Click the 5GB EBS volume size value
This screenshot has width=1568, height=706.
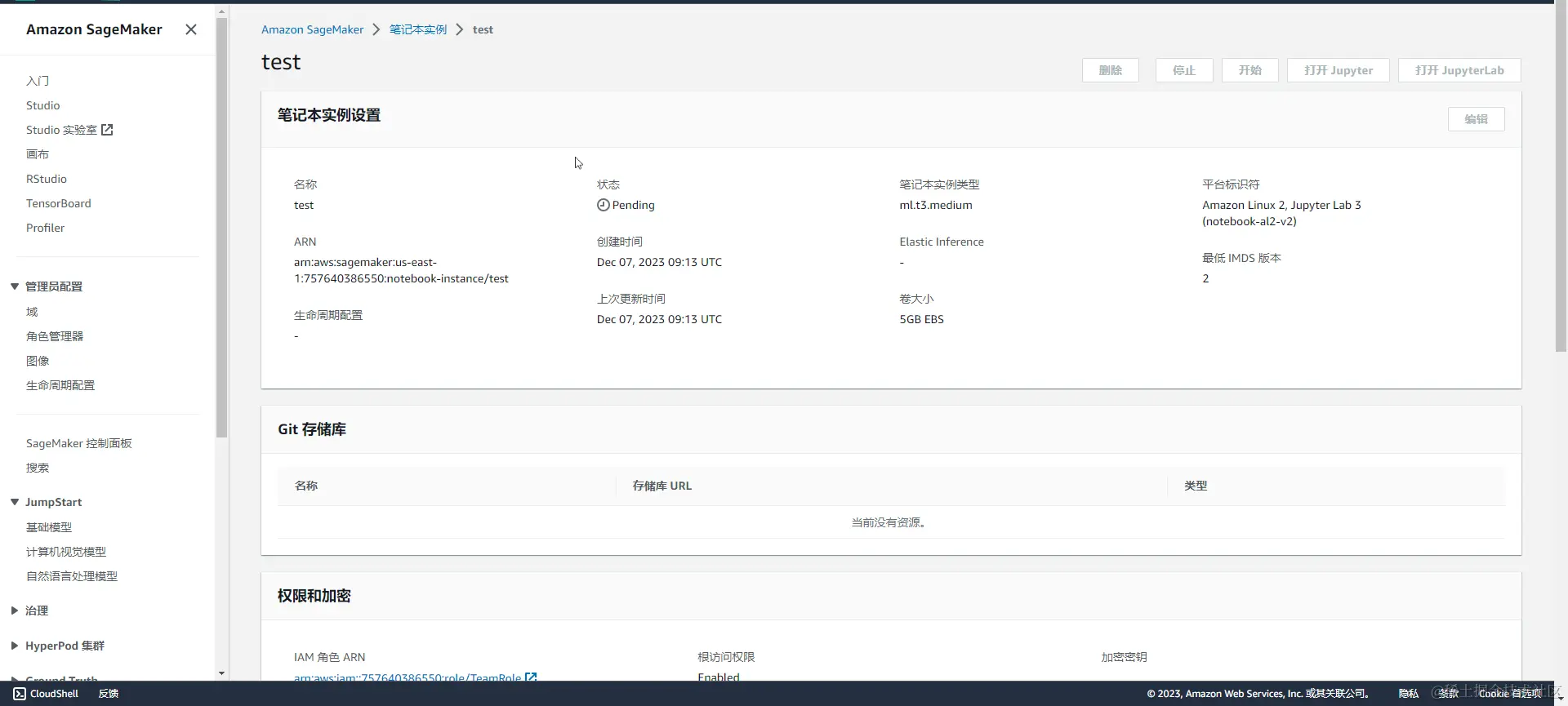pos(921,319)
